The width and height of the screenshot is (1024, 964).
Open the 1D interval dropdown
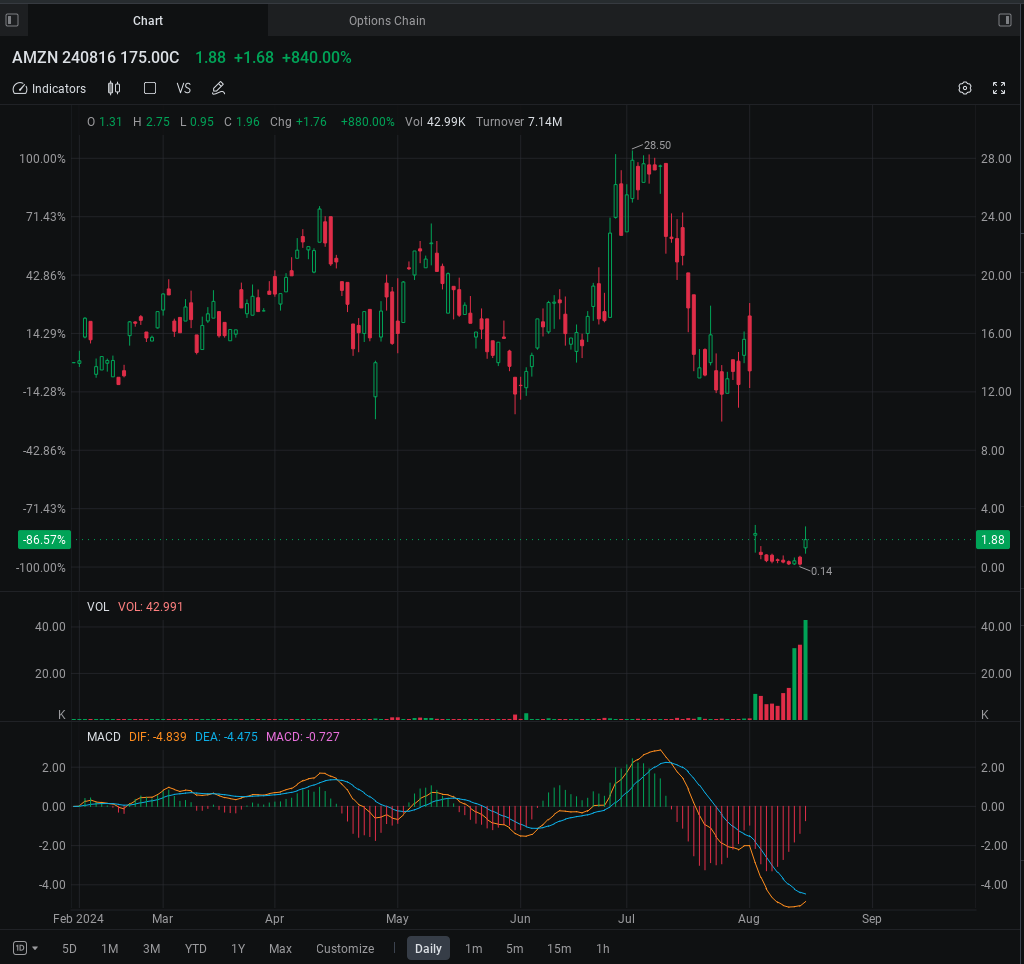tap(25, 948)
